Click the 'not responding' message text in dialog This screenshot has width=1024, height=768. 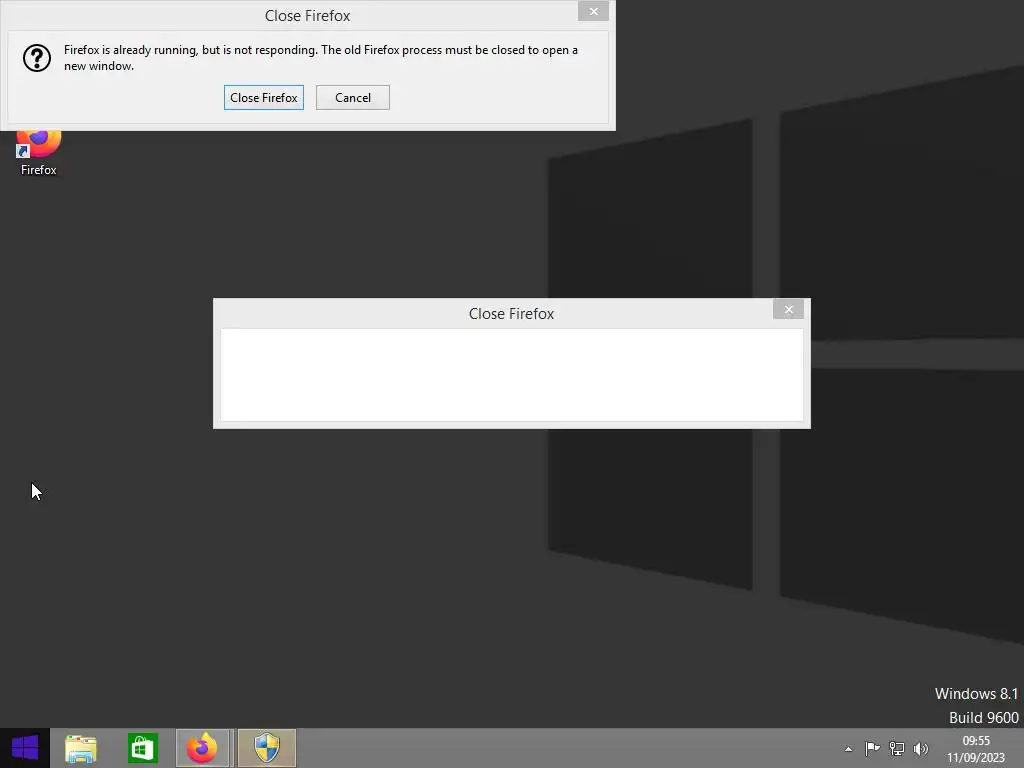321,57
